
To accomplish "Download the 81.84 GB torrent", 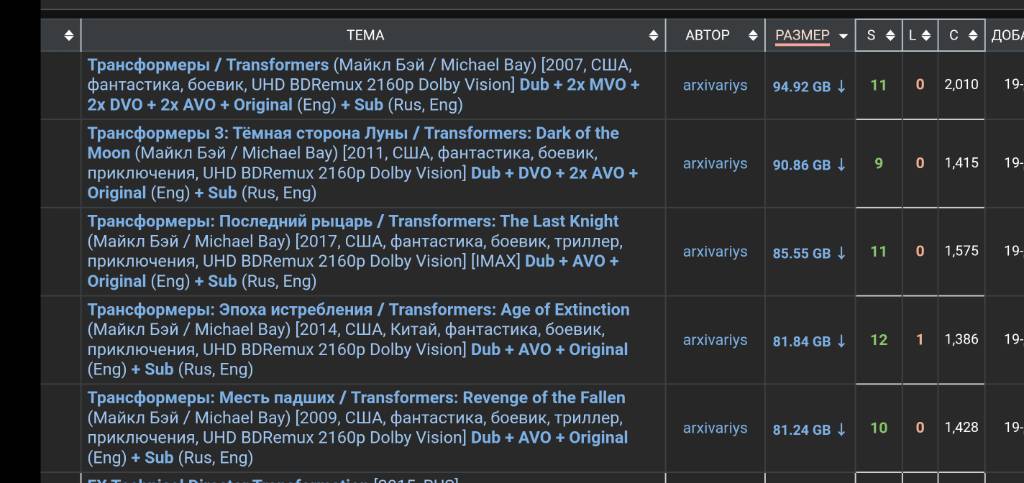I will pyautogui.click(x=809, y=341).
